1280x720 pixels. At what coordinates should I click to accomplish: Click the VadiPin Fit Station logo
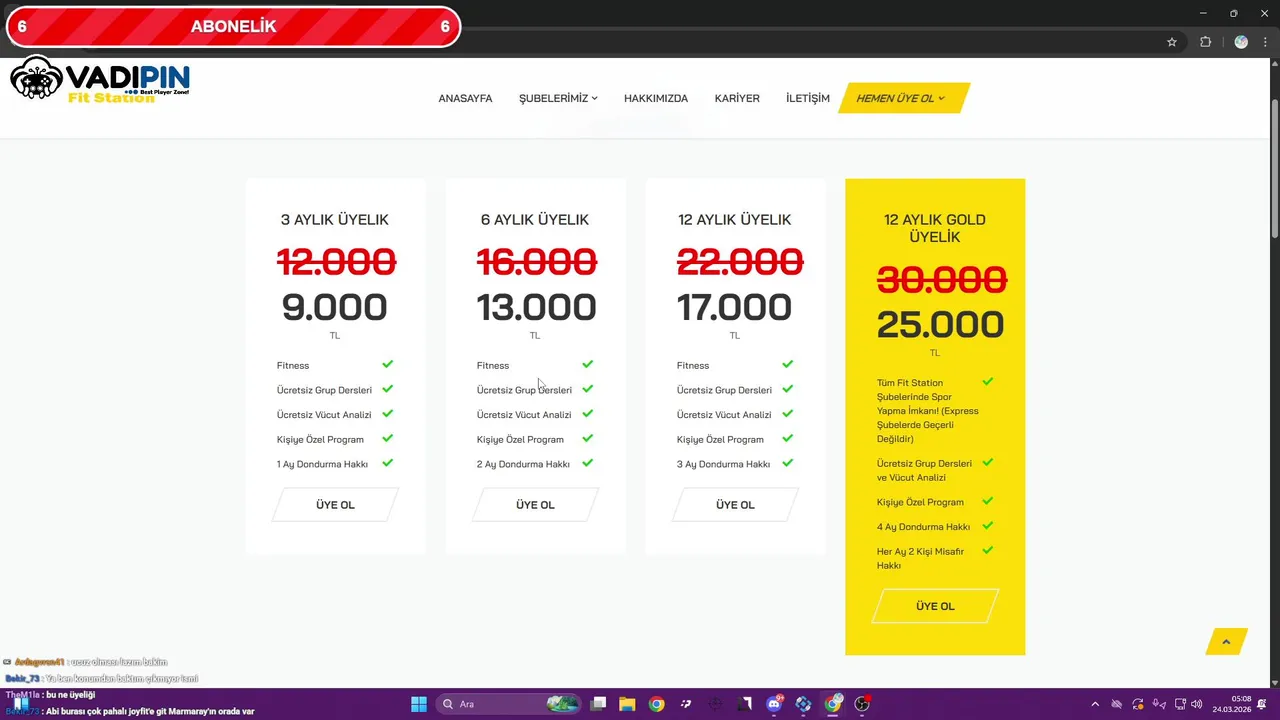[x=100, y=79]
